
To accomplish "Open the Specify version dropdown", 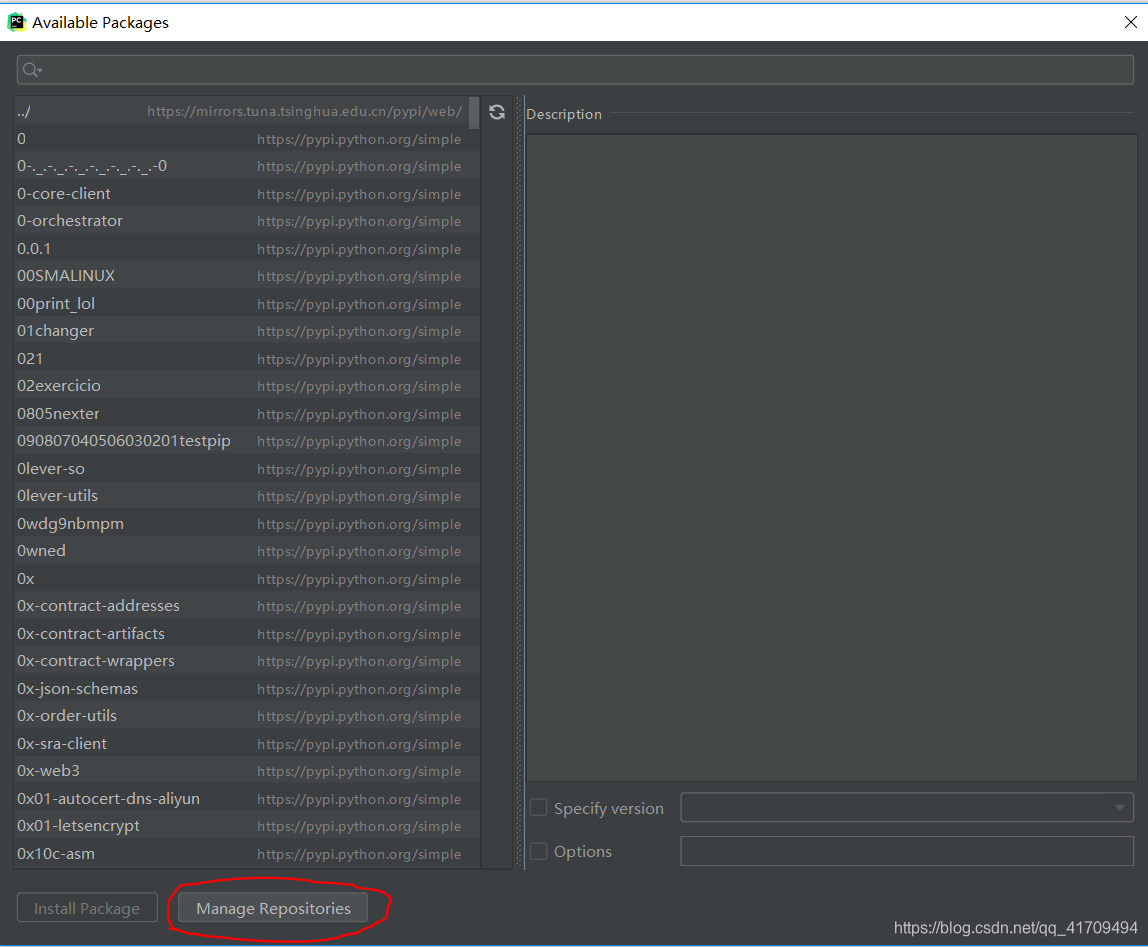I will pos(906,807).
